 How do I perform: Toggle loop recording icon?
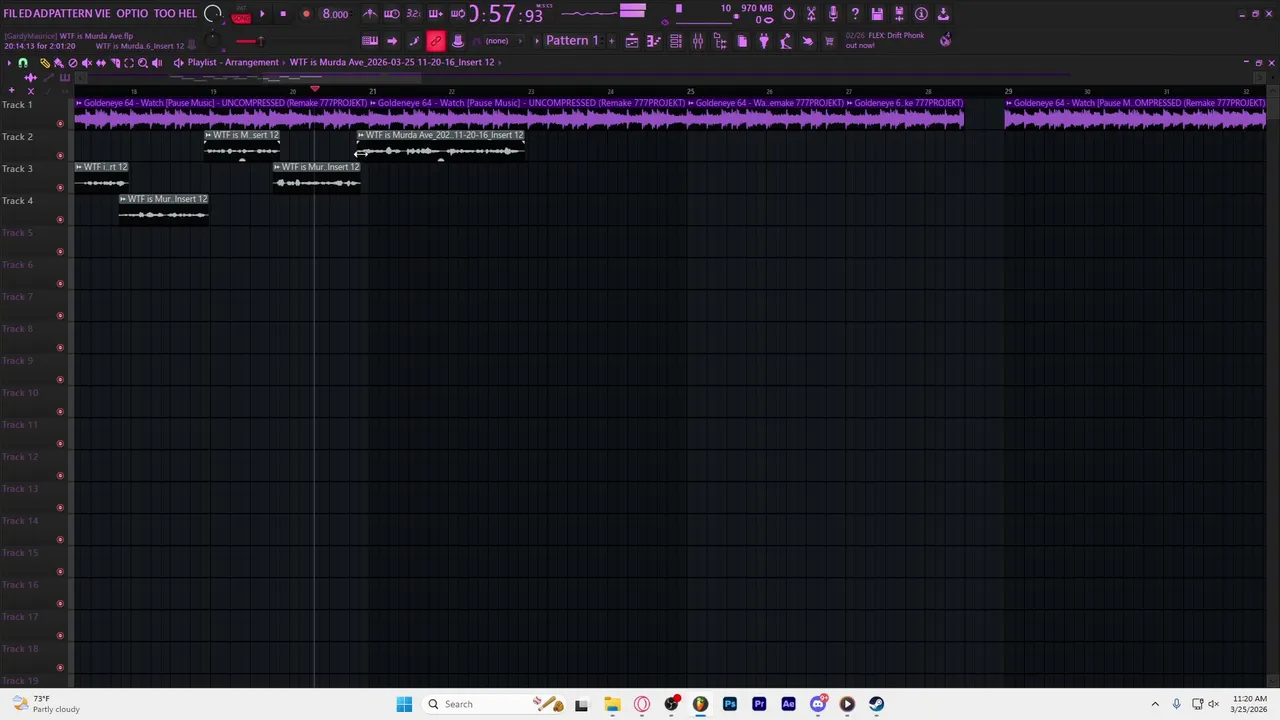(x=458, y=14)
